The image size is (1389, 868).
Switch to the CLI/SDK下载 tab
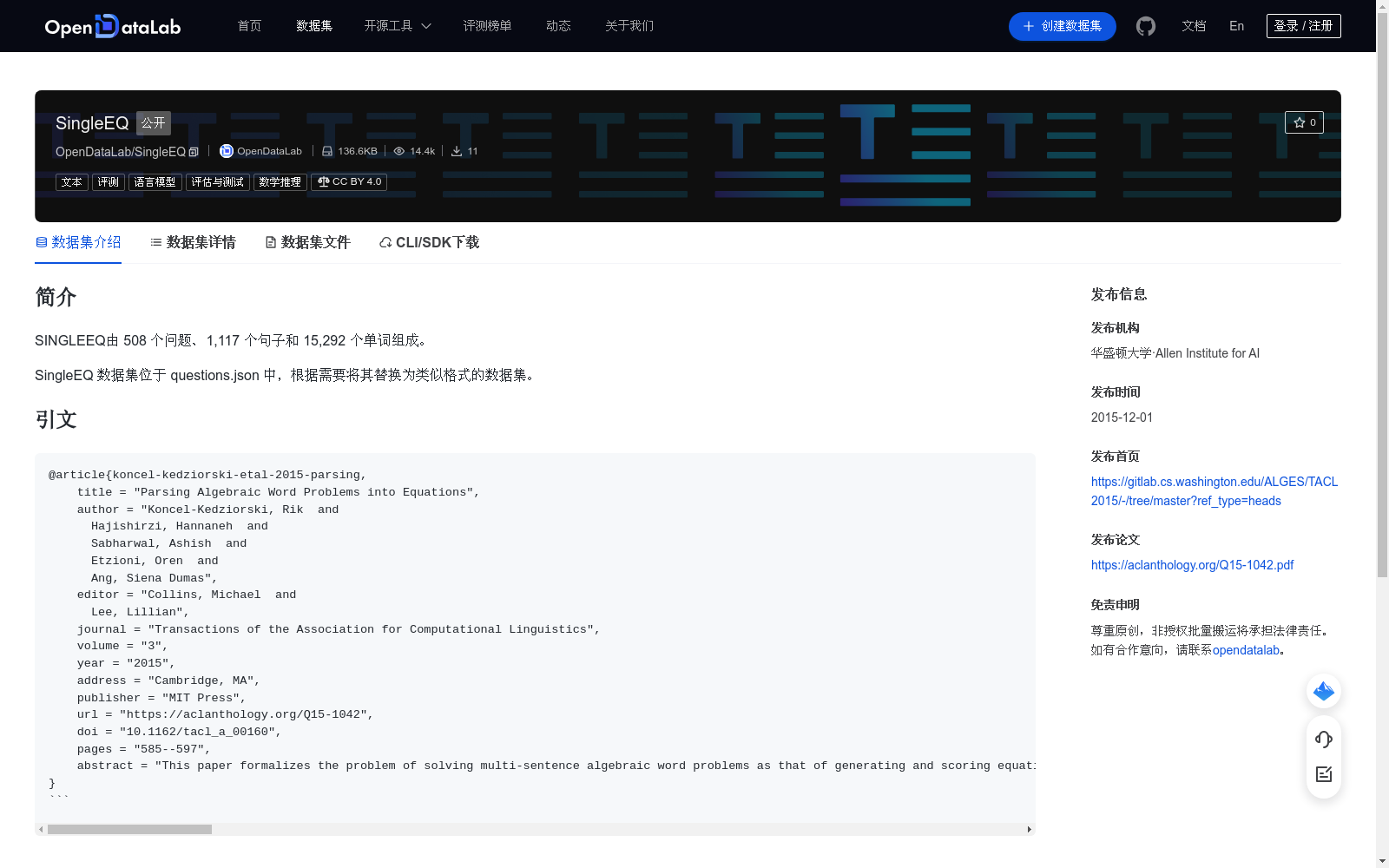(429, 242)
